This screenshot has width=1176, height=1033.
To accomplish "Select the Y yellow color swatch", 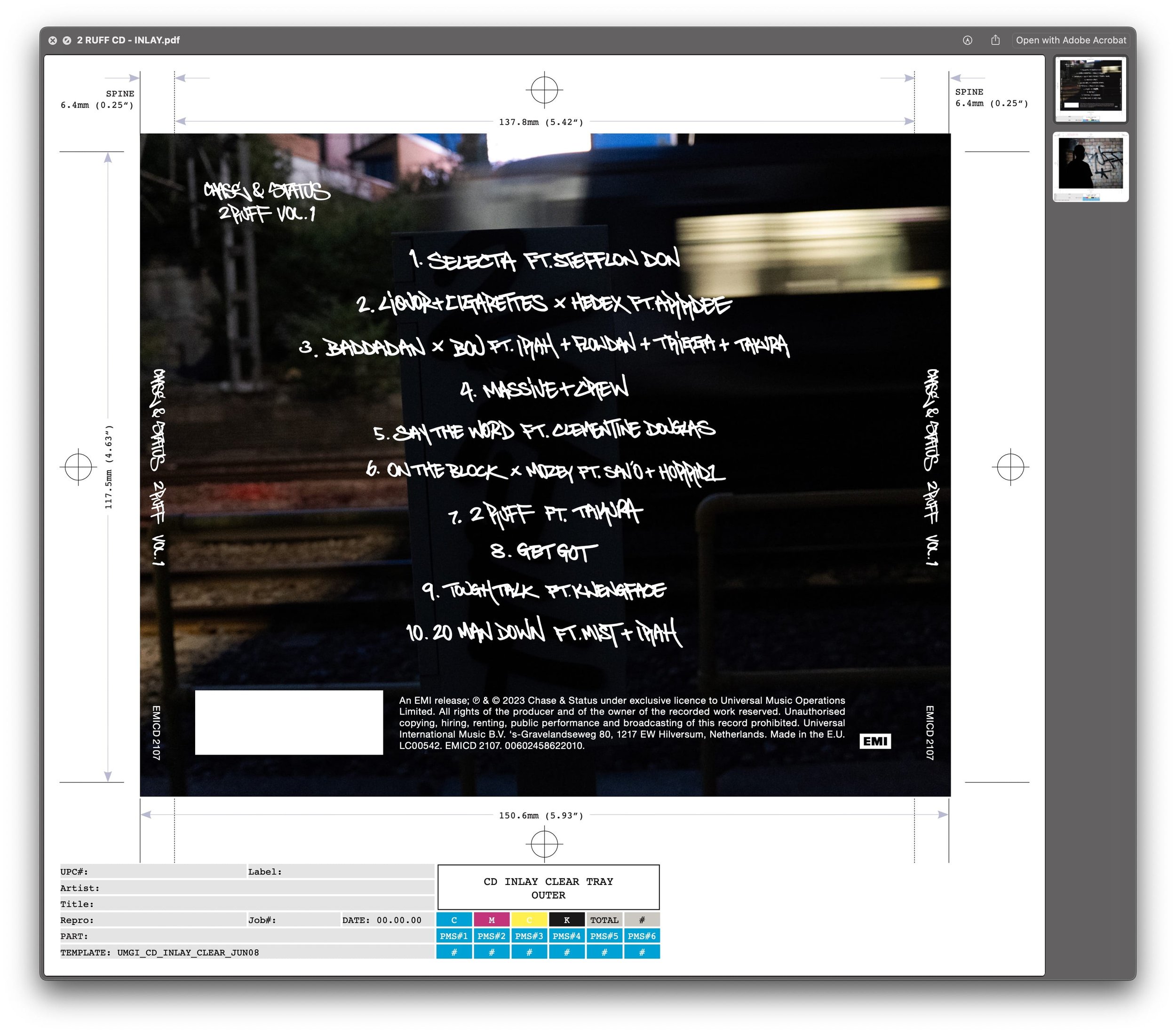I will pyautogui.click(x=529, y=920).
